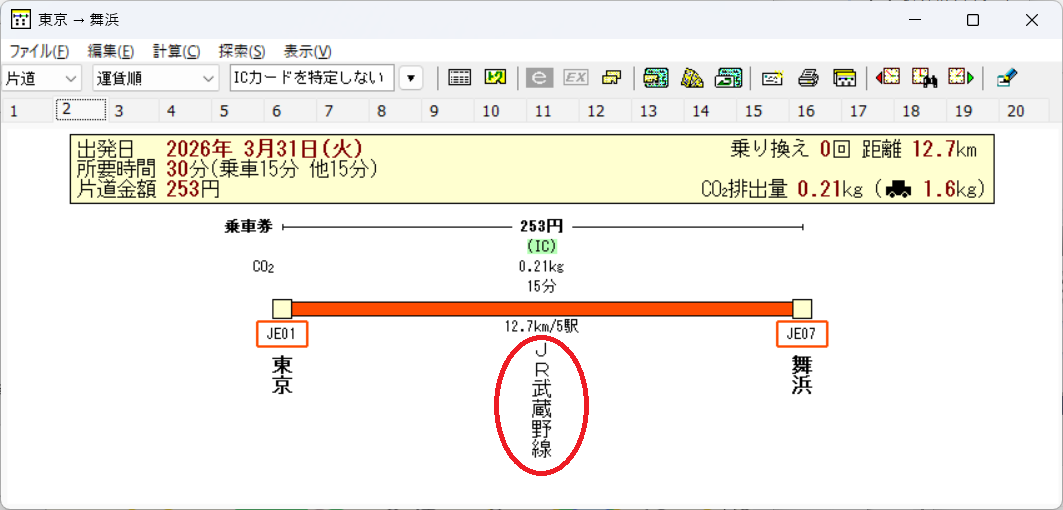Switch to route tab 8
The width and height of the screenshot is (1063, 510).
pyautogui.click(x=395, y=111)
